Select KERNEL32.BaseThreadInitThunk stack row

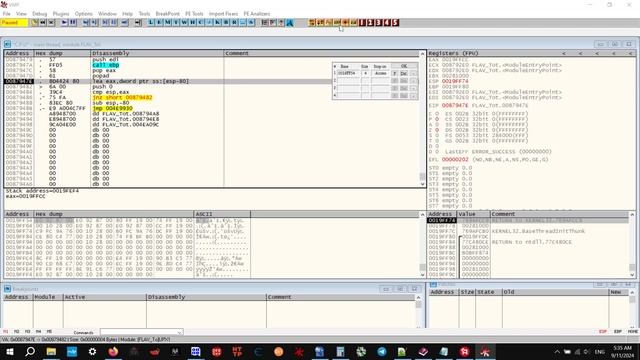tap(528, 231)
